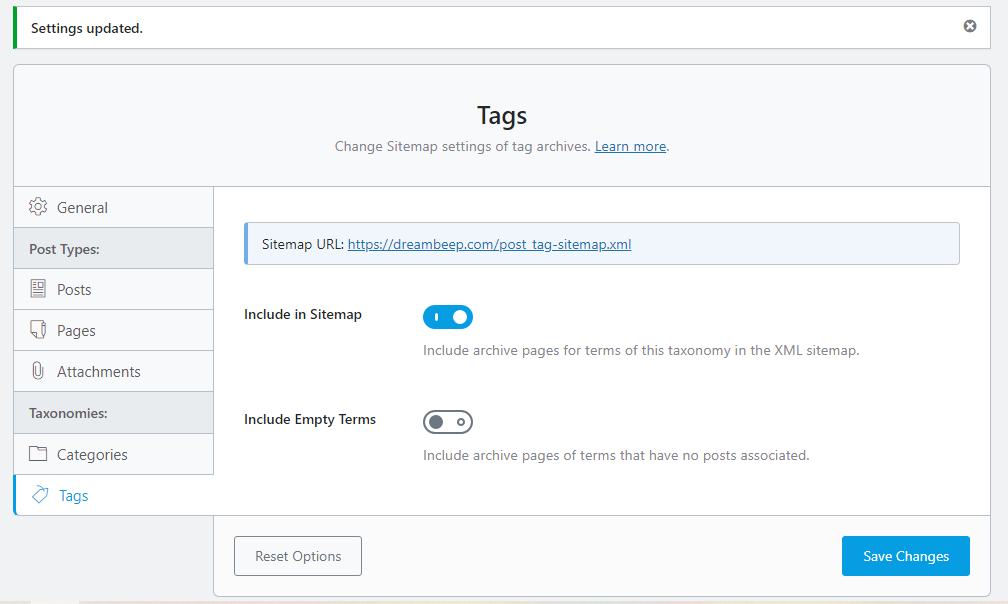
Task: Click the General gear icon
Action: pos(38,207)
